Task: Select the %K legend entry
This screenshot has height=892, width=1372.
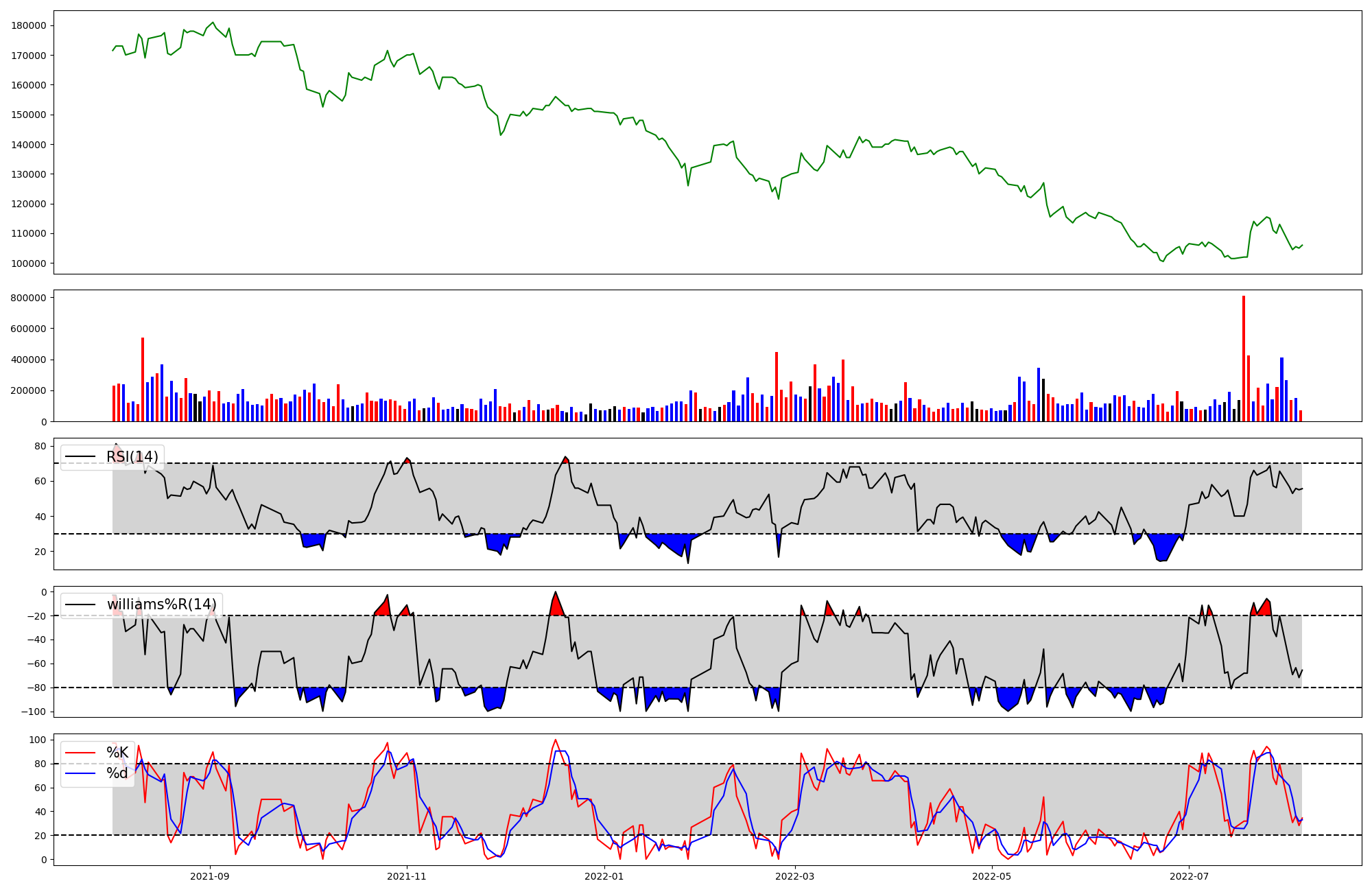Action: pos(117,753)
